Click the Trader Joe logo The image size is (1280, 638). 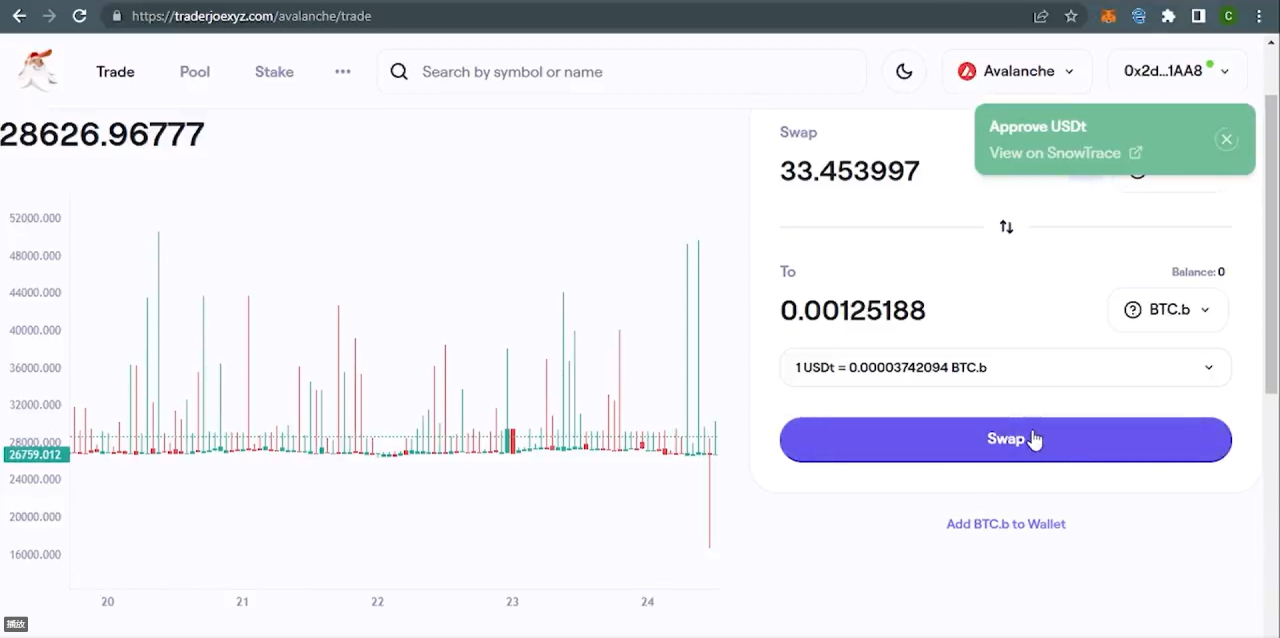click(x=38, y=70)
